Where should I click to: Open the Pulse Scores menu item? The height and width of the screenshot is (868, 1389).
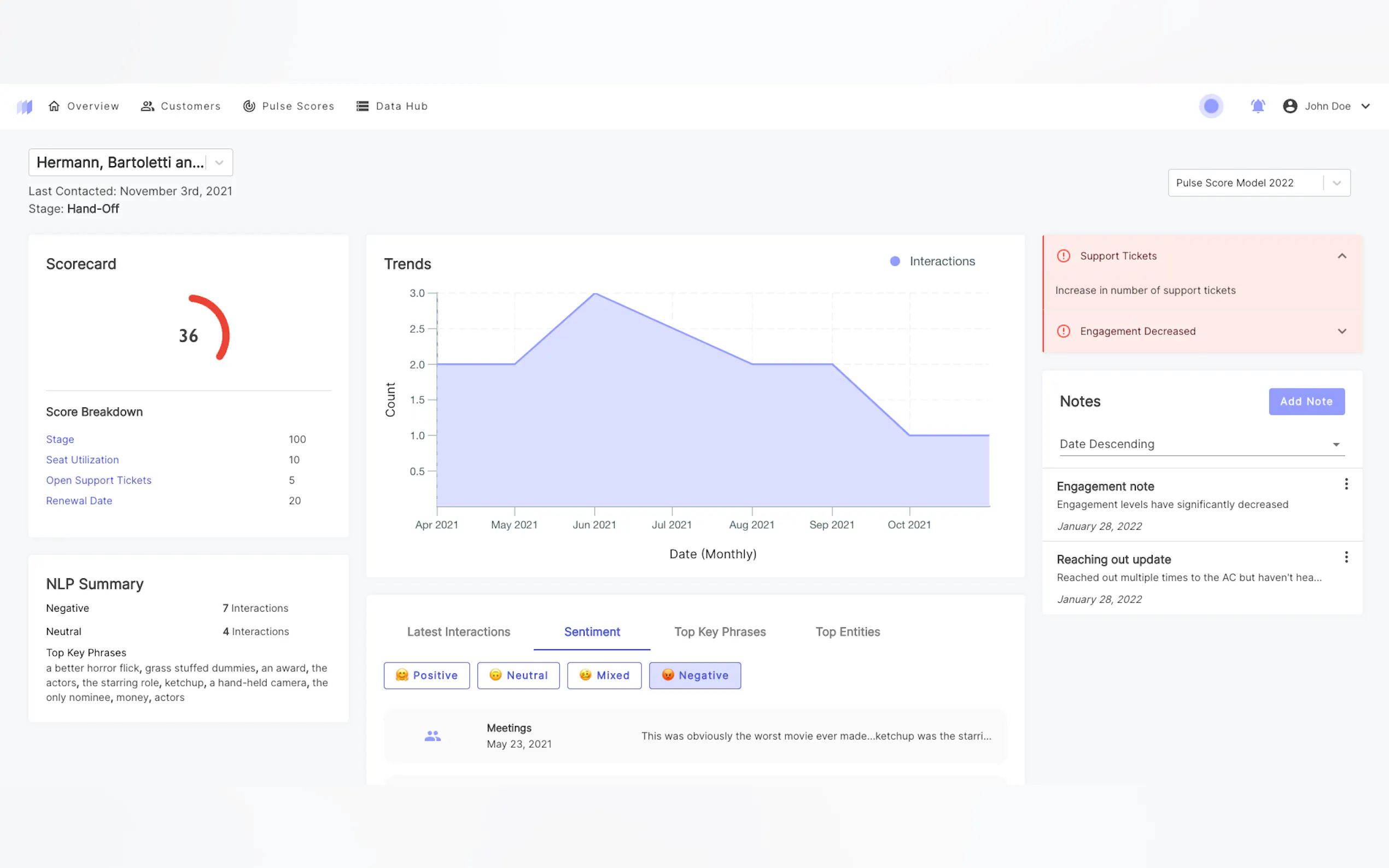tap(289, 106)
